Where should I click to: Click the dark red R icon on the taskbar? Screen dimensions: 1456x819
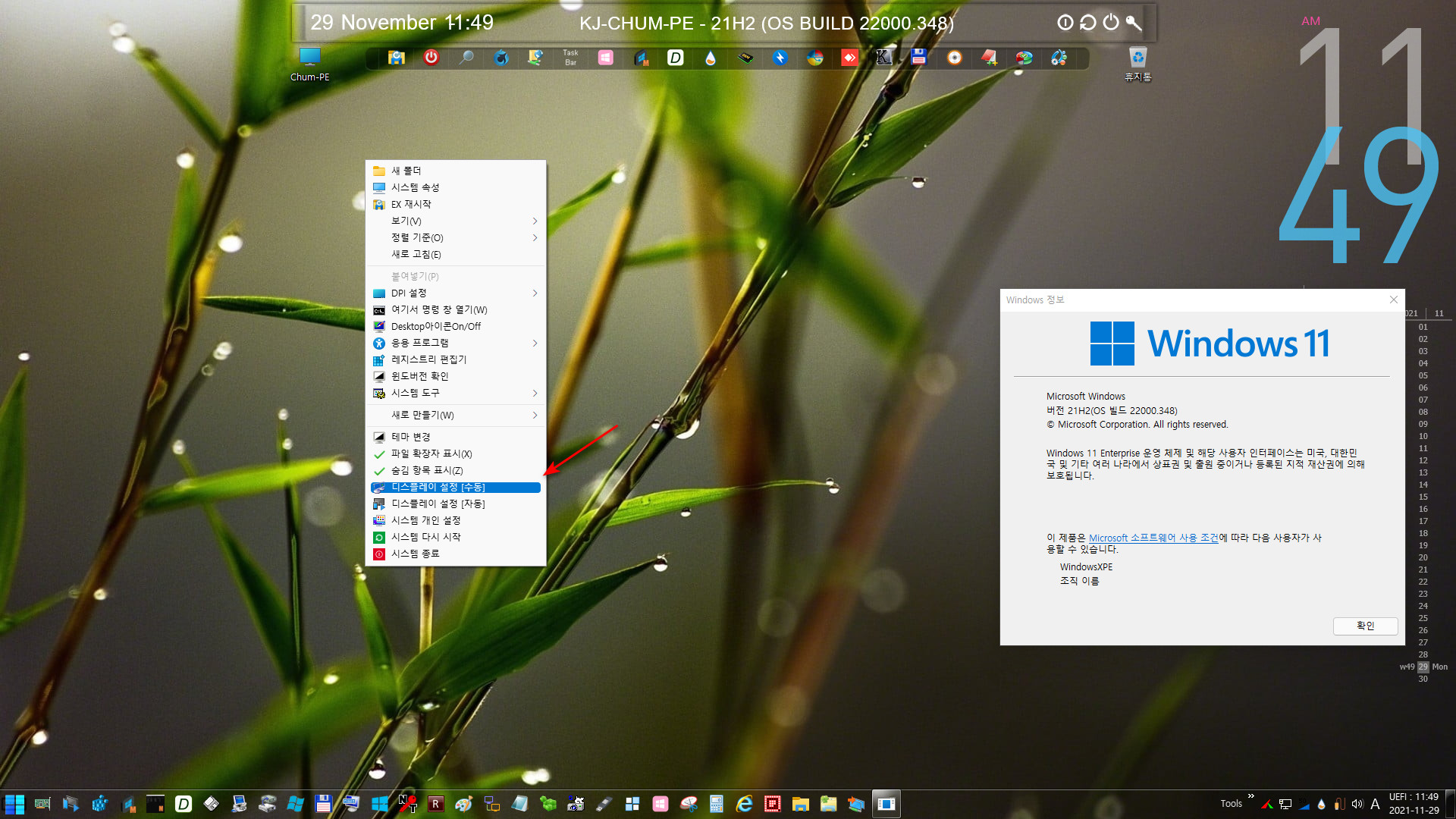(435, 804)
